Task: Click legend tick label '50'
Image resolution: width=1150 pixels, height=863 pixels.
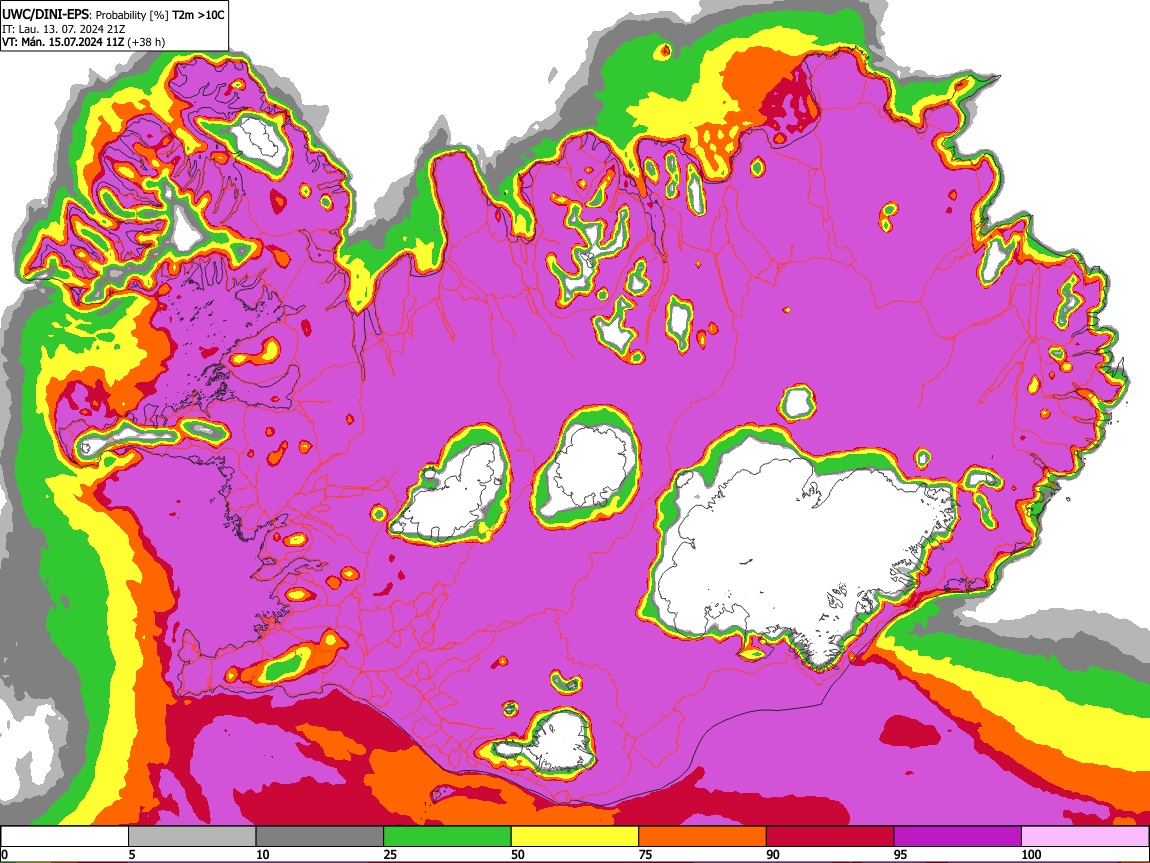Action: click(518, 854)
